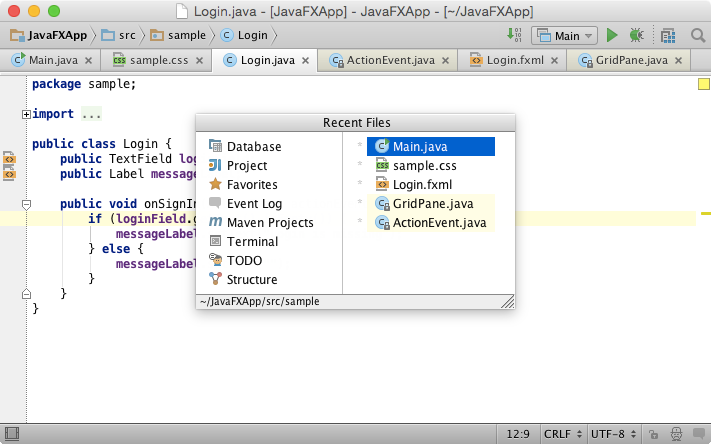
Task: Open Project Structure icon in toolbar
Action: (x=668, y=35)
